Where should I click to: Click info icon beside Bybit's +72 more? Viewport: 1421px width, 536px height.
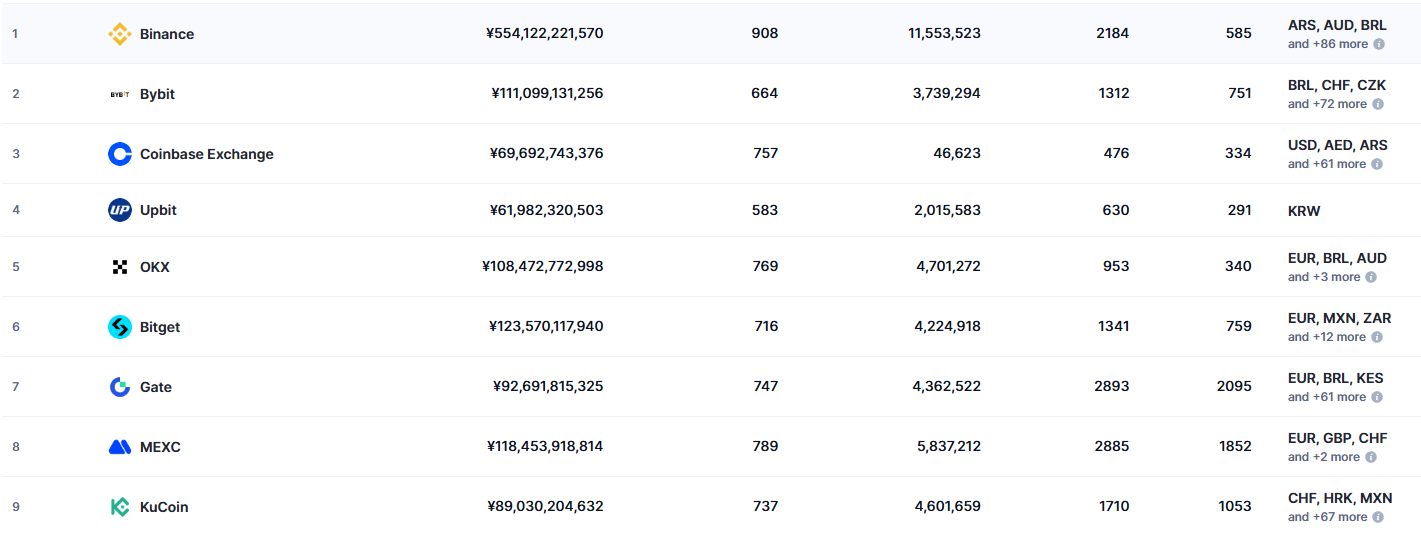[x=1377, y=104]
